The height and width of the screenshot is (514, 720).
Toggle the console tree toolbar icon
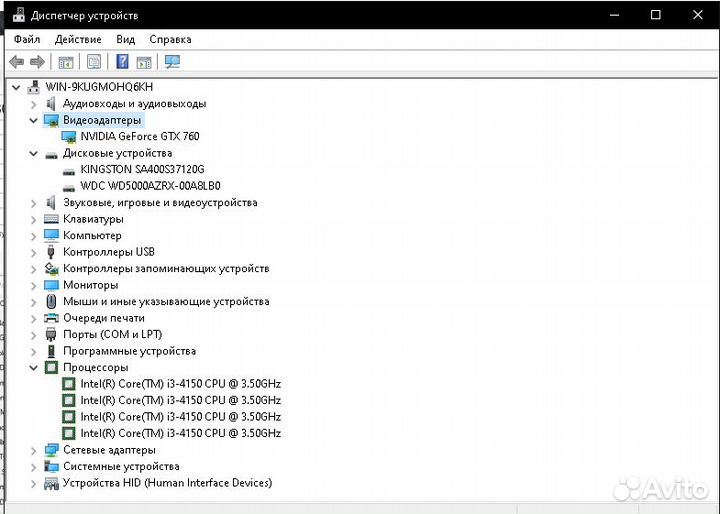pyautogui.click(x=66, y=62)
